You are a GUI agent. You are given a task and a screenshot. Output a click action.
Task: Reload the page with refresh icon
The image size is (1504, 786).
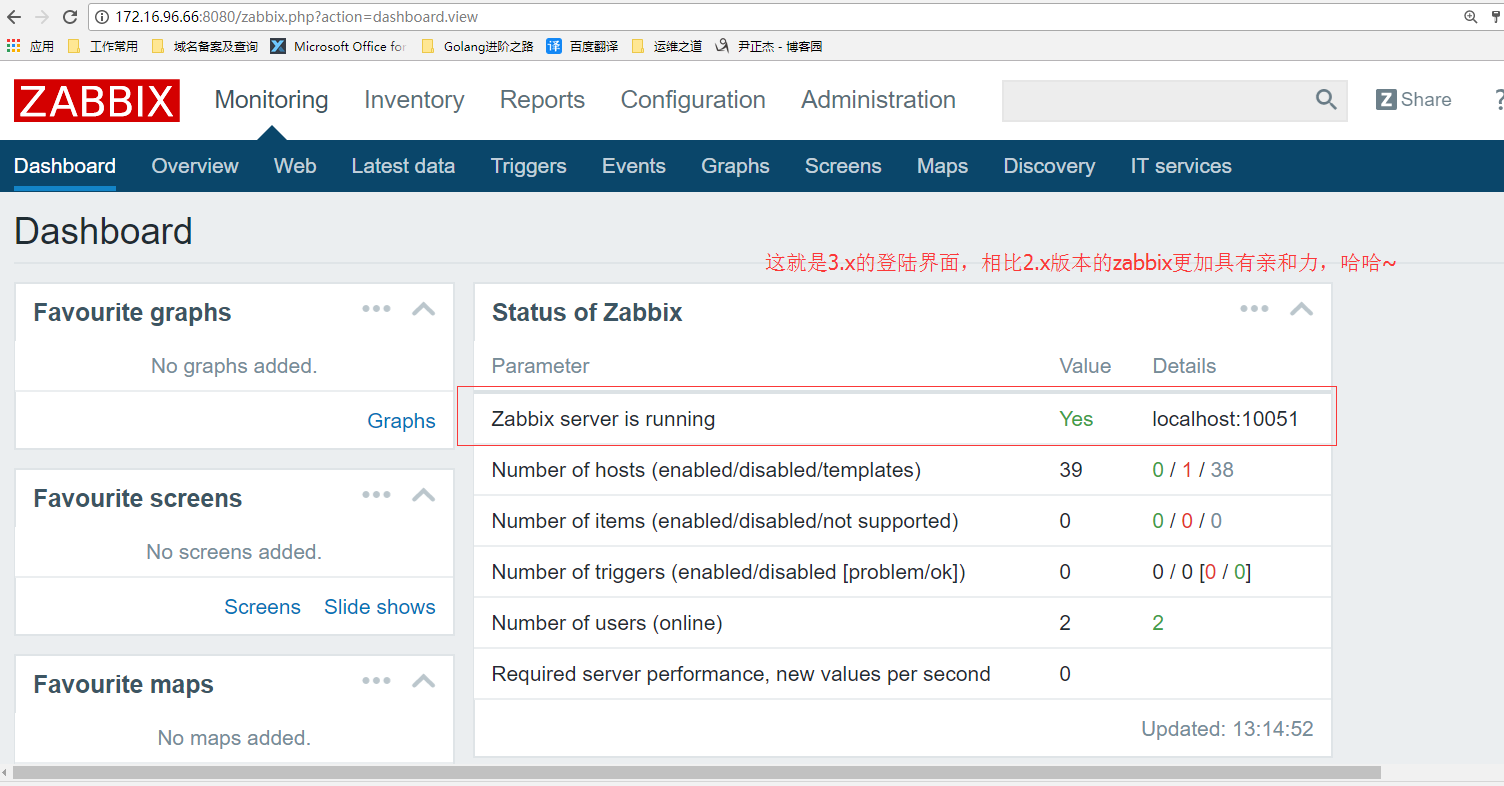coord(70,17)
